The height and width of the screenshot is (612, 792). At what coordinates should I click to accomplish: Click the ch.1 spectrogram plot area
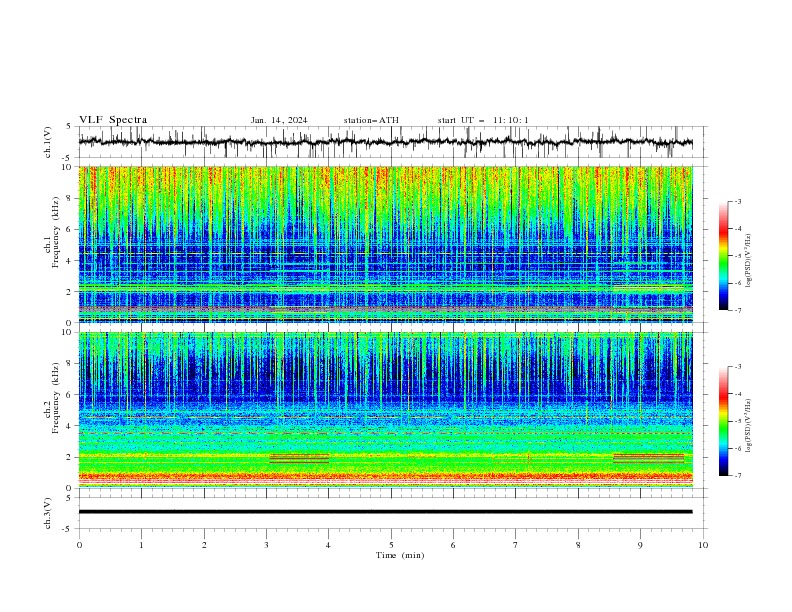click(x=385, y=244)
